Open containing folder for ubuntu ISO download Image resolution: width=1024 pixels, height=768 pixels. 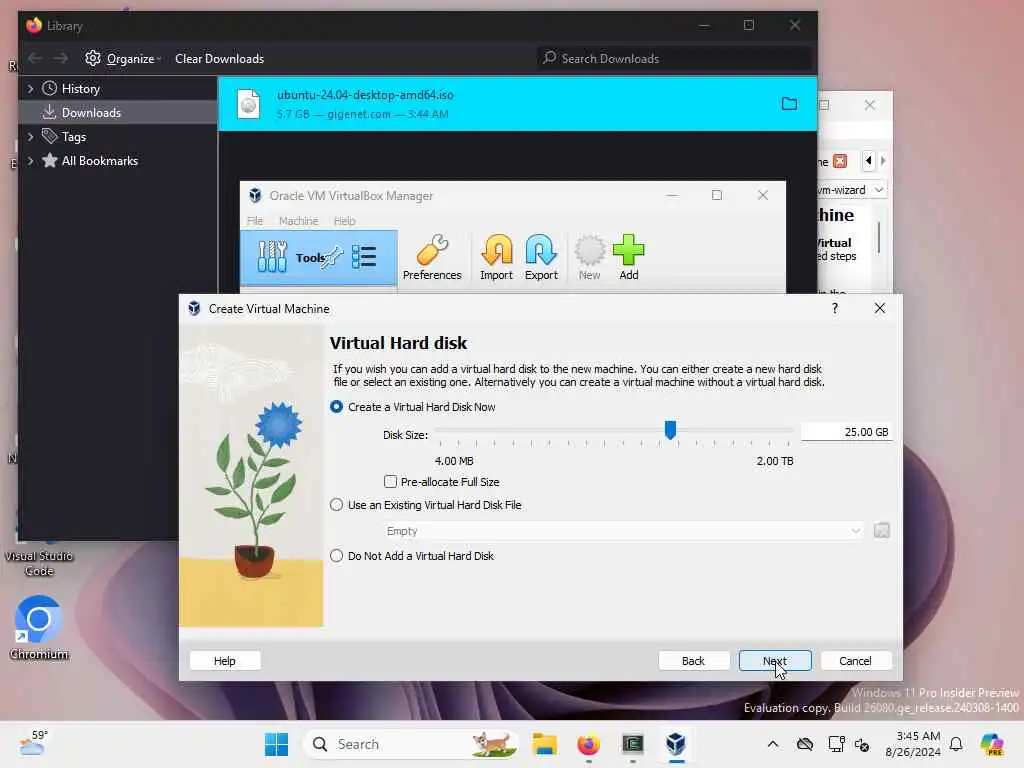coord(789,104)
